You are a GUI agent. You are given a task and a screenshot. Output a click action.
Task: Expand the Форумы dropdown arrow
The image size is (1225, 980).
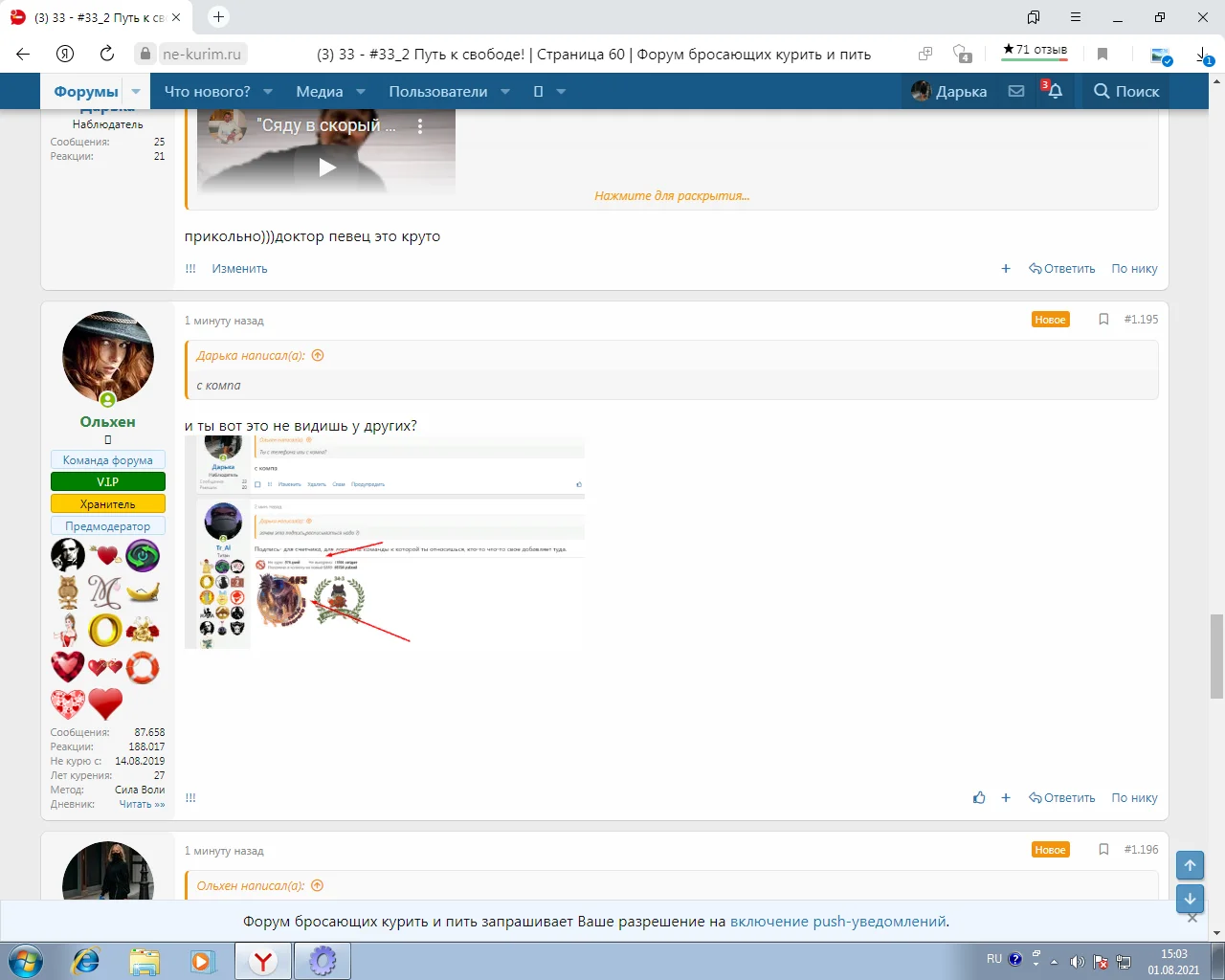(136, 92)
